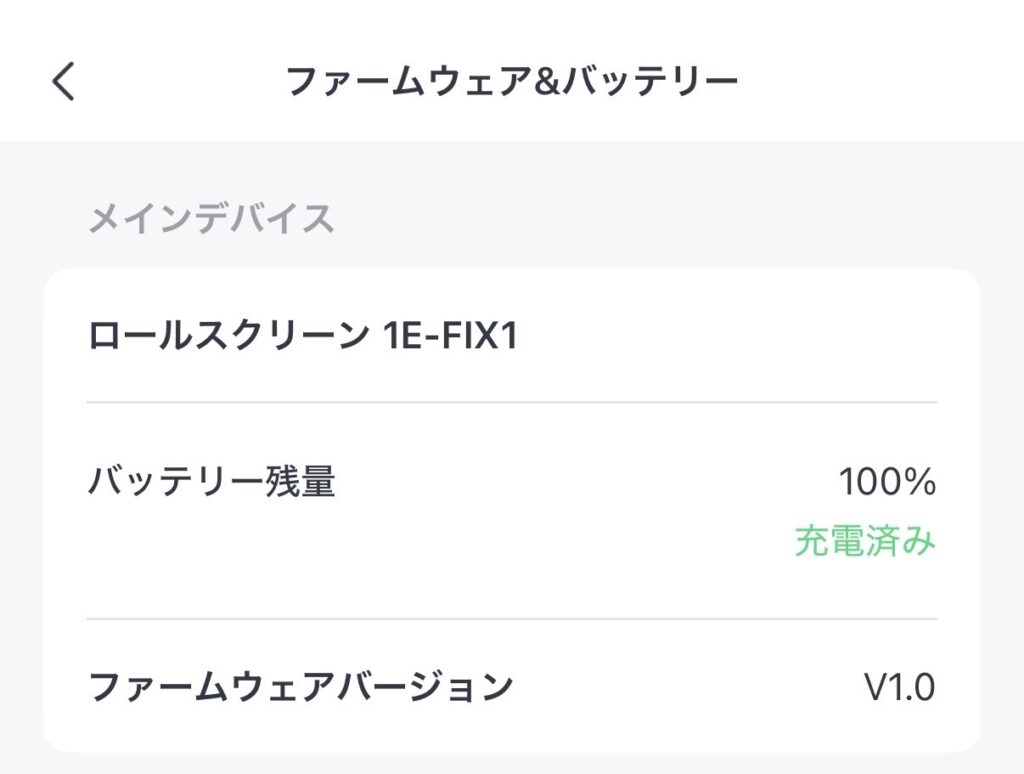Click the word バッテリー in the page title
This screenshot has width=1024, height=774.
coord(650,82)
